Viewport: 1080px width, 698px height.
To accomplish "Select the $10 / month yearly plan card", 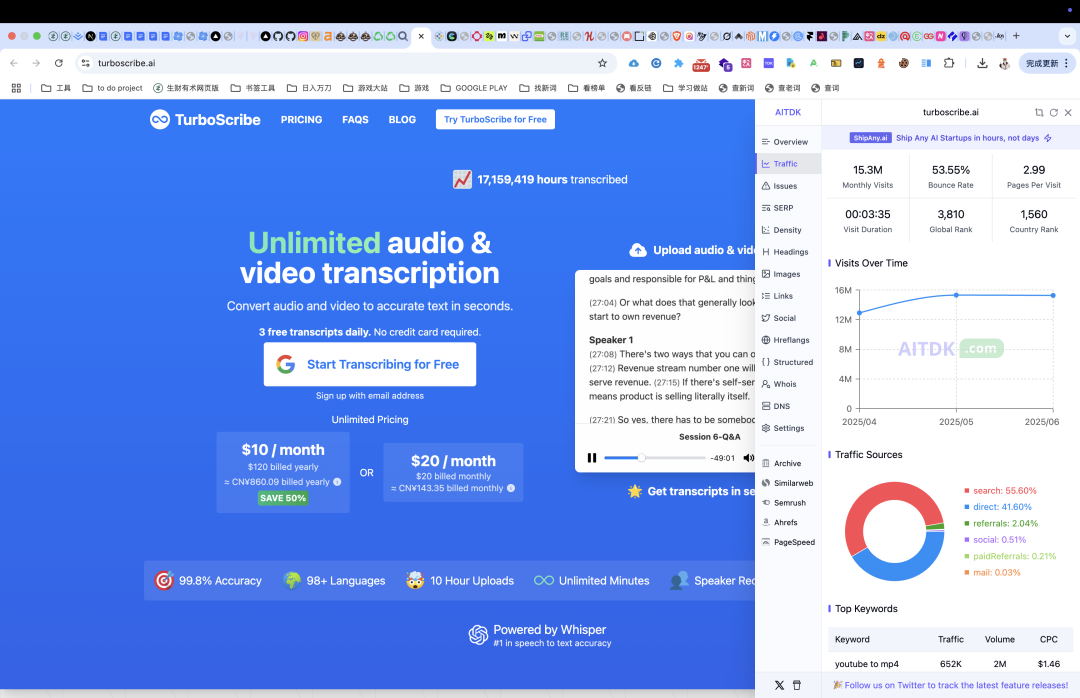I will [283, 473].
